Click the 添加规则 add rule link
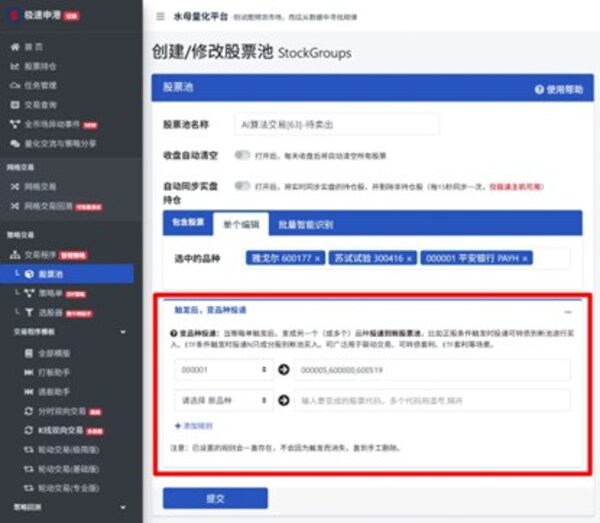This screenshot has height=523, width=600. [194, 425]
